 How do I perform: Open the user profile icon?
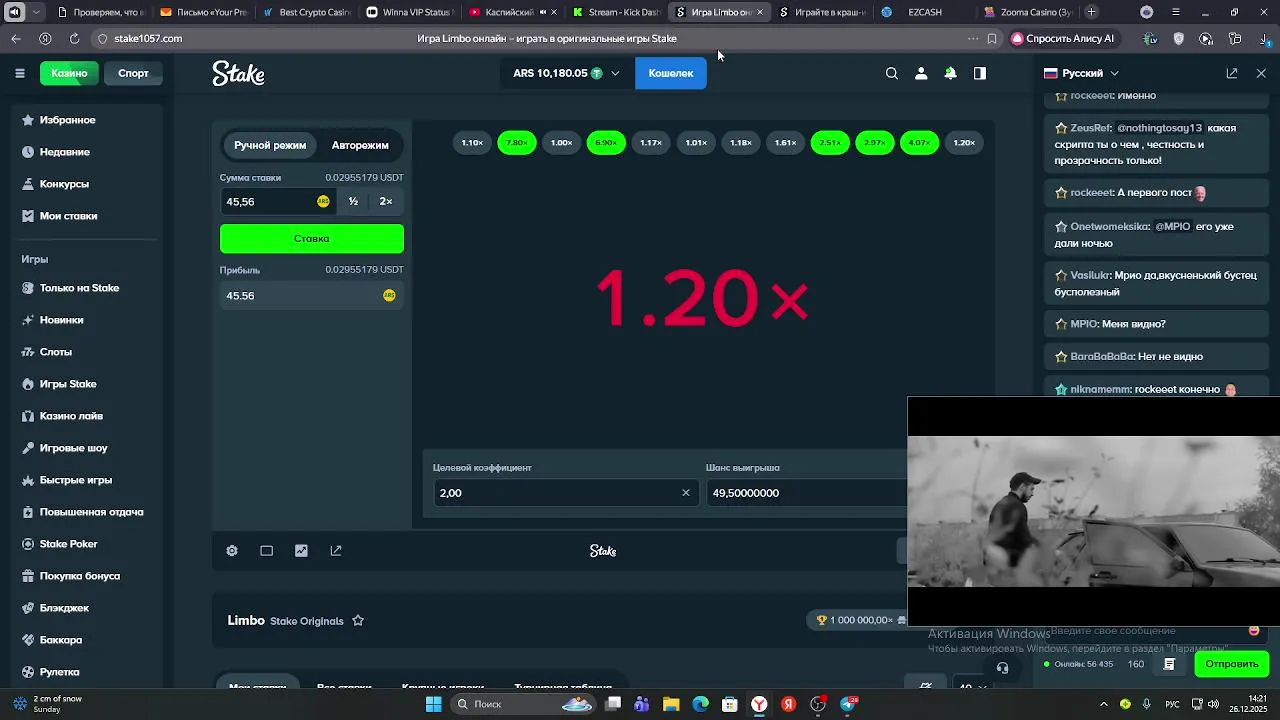point(921,73)
